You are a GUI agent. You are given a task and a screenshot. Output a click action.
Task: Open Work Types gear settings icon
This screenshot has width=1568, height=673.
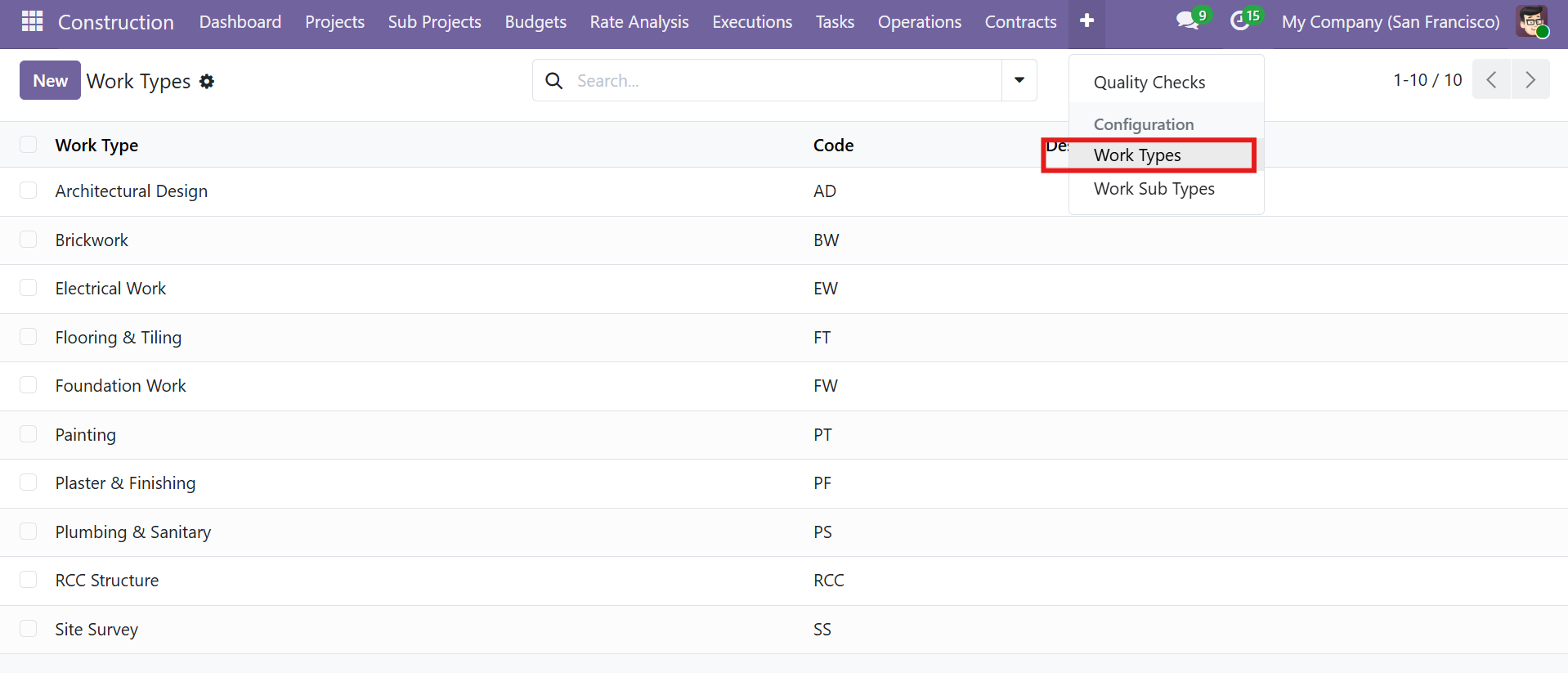[x=207, y=82]
